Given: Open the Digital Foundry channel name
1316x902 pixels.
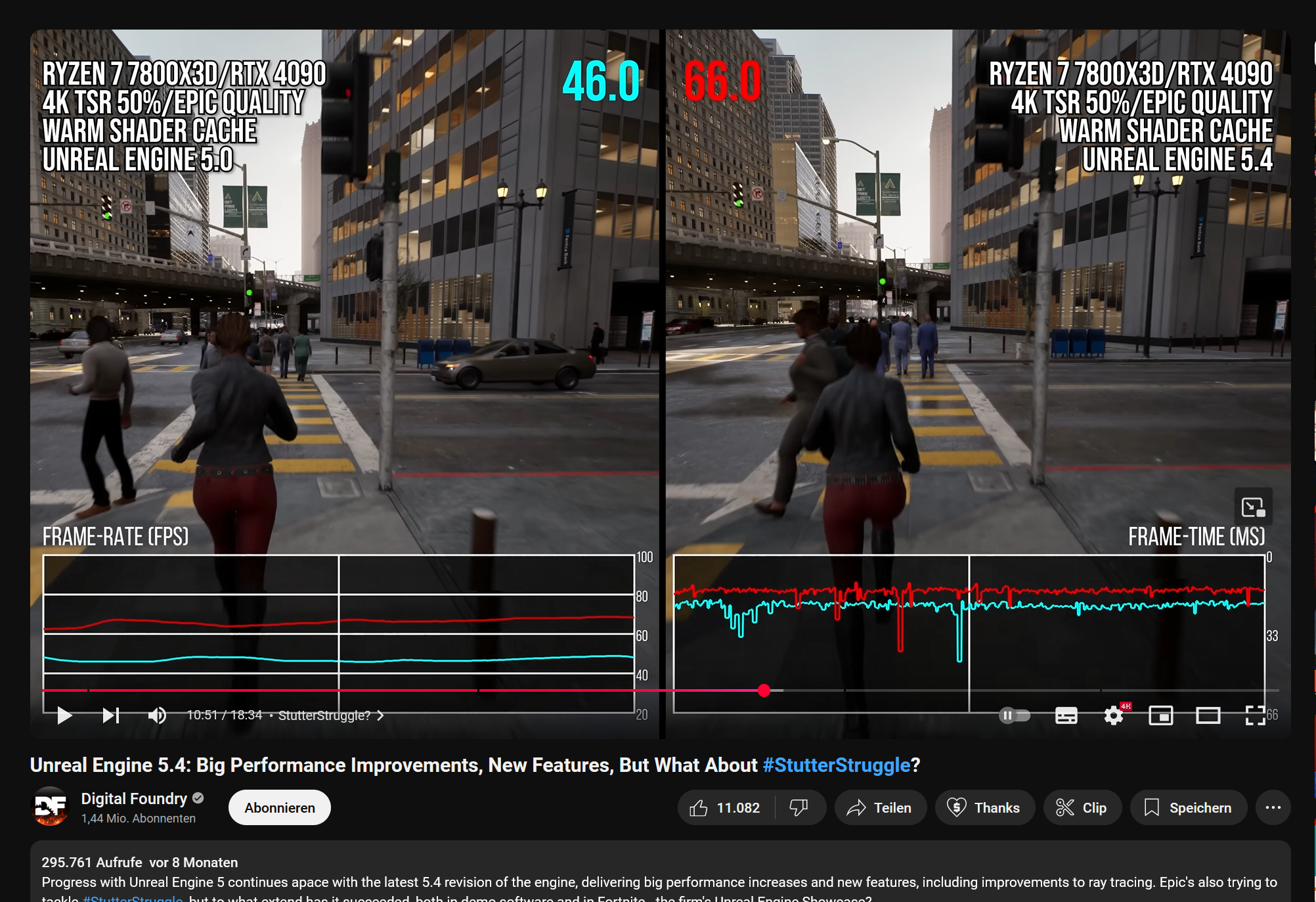Looking at the screenshot, I should click(133, 799).
